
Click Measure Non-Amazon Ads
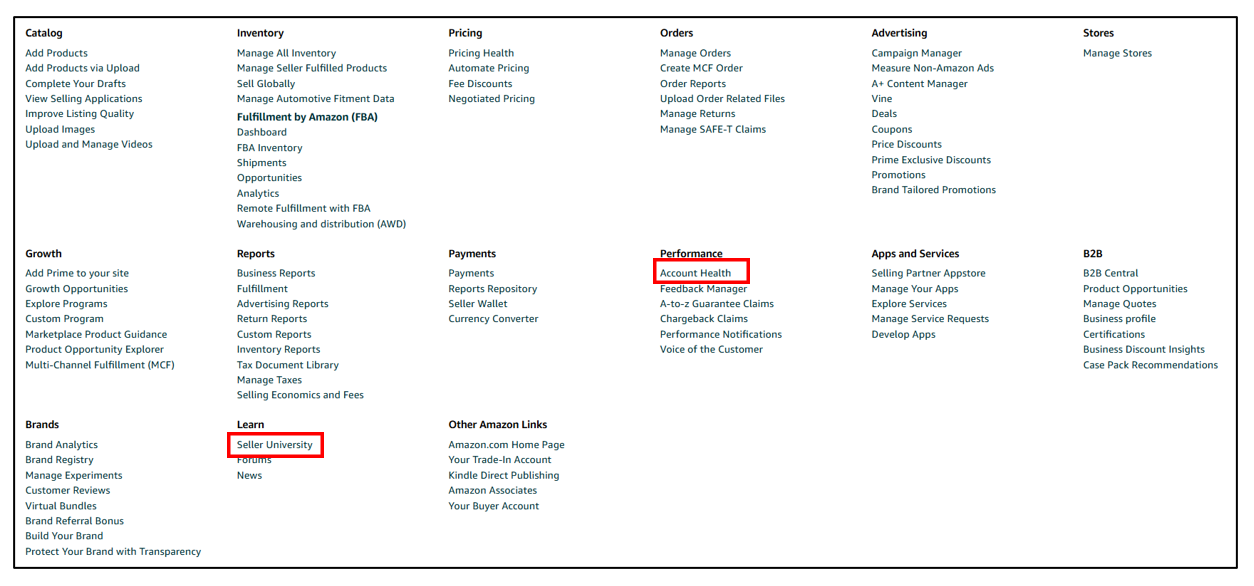coord(933,68)
